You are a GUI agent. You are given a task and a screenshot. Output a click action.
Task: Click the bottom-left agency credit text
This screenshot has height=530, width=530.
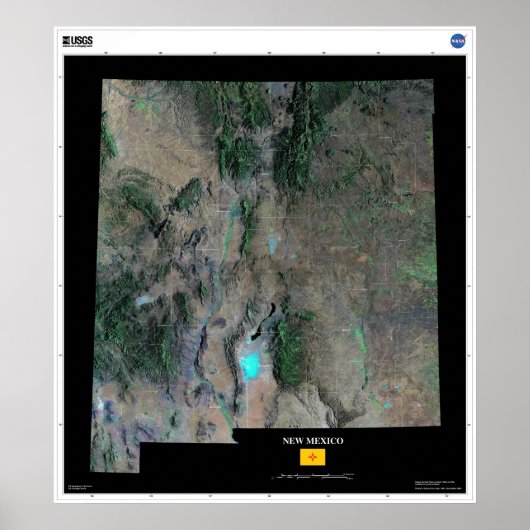(79, 487)
